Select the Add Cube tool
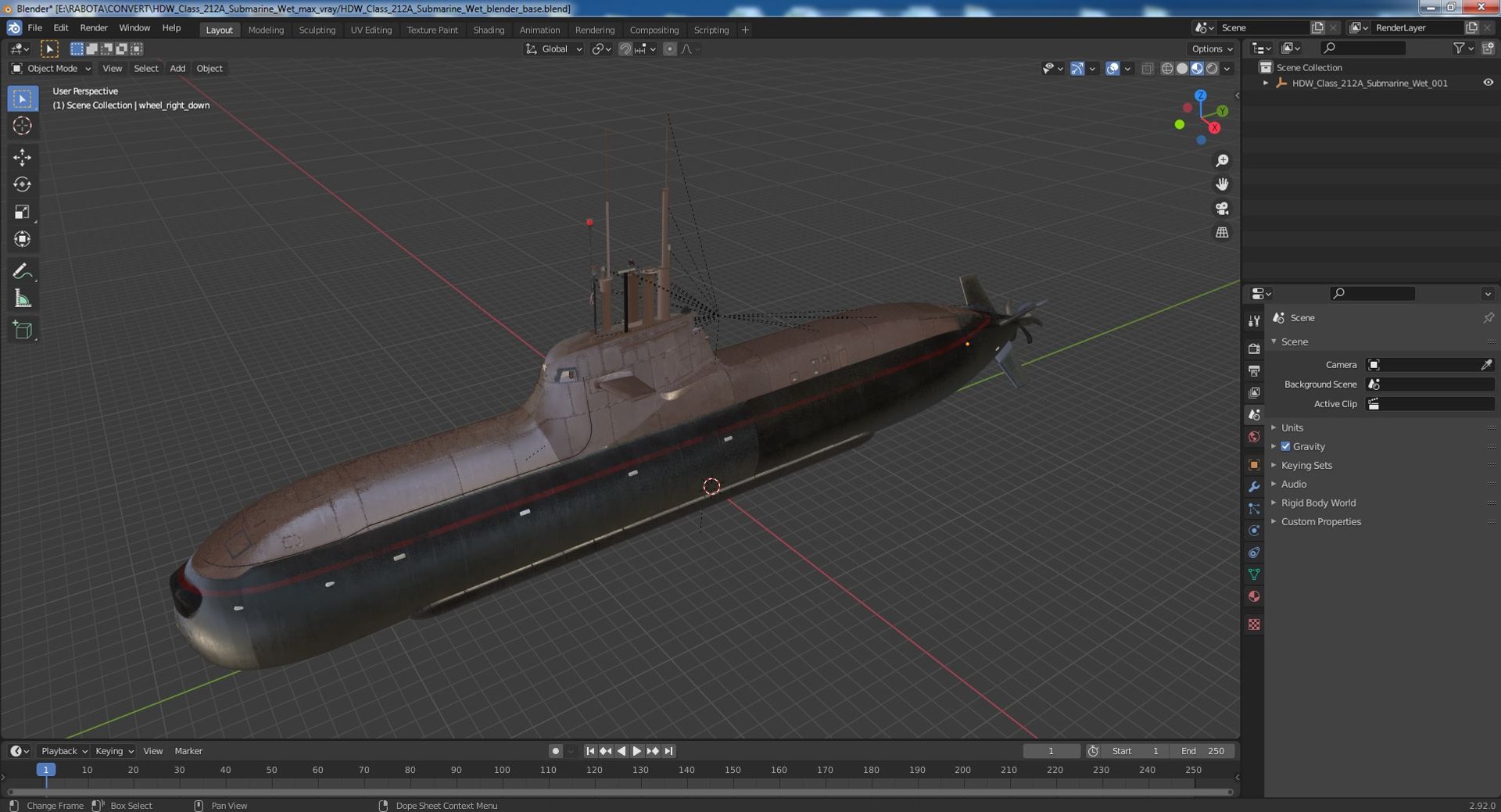Viewport: 1501px width, 812px height. (x=22, y=330)
